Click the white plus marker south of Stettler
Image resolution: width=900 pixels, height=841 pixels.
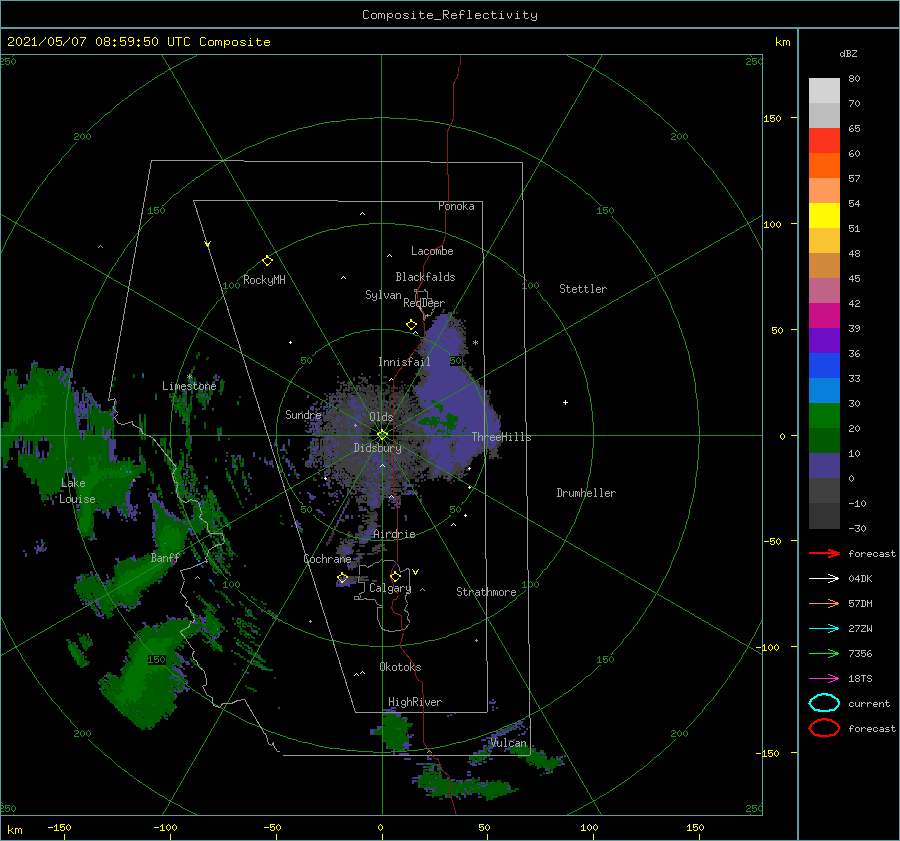tap(565, 402)
